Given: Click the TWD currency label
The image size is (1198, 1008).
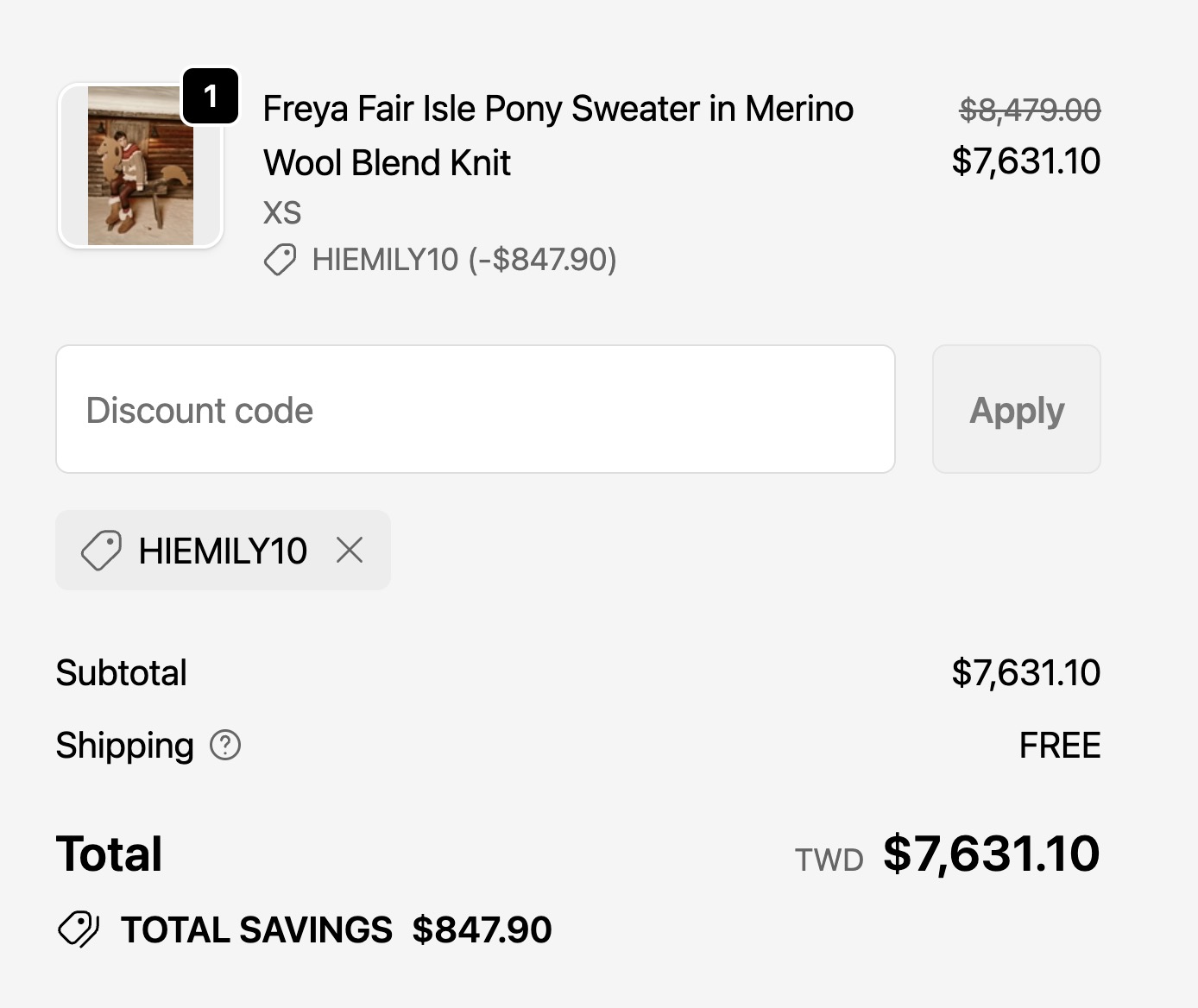Looking at the screenshot, I should click(829, 860).
